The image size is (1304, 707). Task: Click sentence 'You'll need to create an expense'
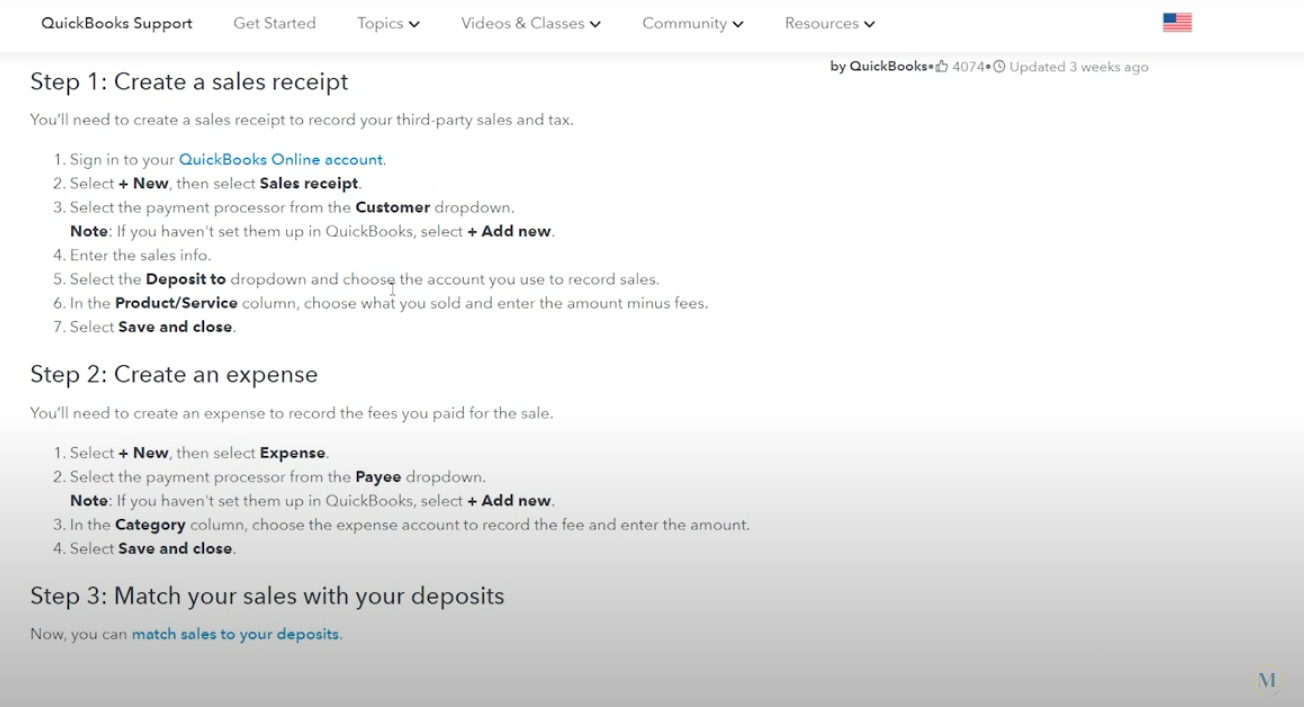(291, 413)
